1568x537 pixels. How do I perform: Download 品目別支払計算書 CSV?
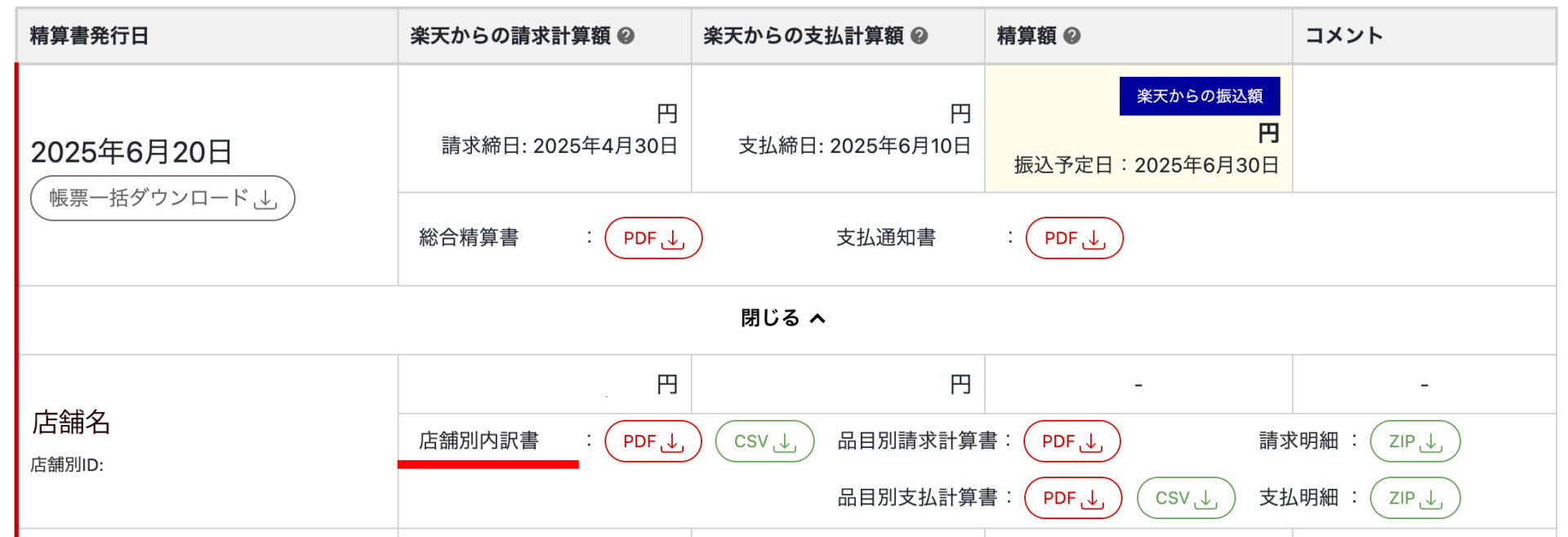coord(1185,498)
